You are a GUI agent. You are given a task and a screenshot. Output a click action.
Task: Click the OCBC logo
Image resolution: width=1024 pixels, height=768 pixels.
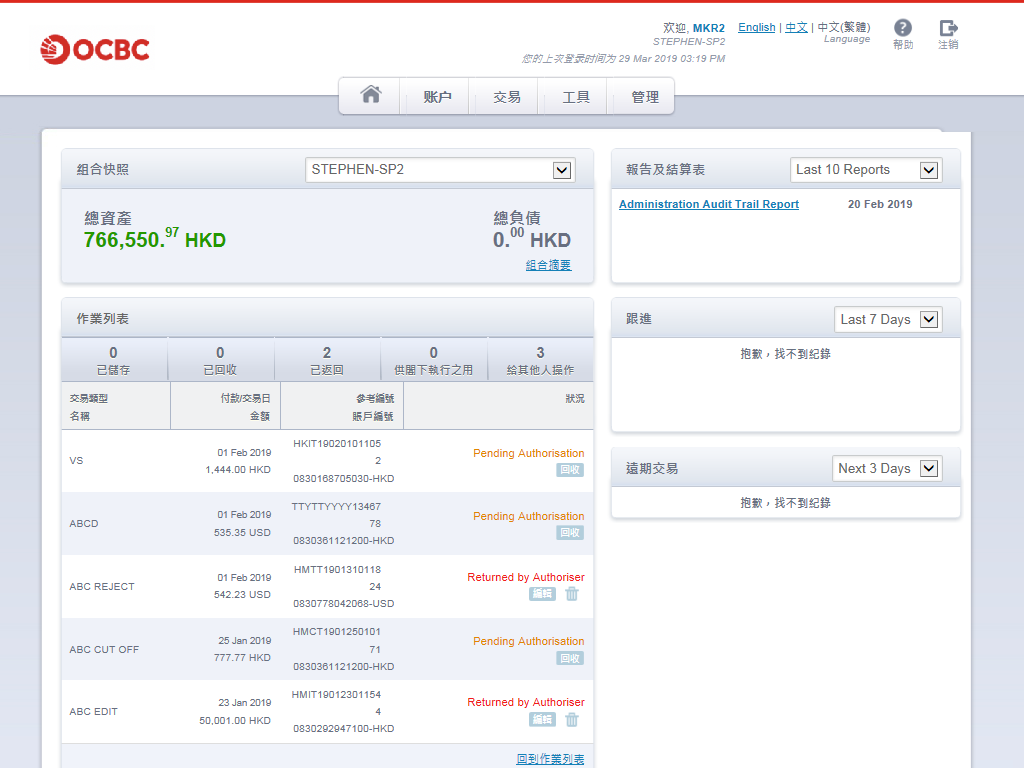[x=95, y=48]
